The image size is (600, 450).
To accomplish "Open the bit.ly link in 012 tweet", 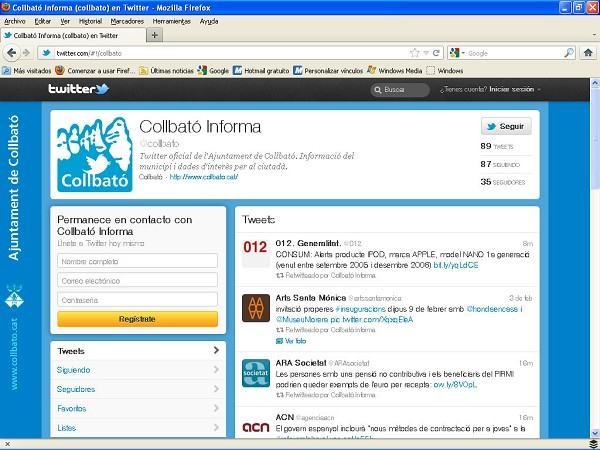I will (x=456, y=265).
